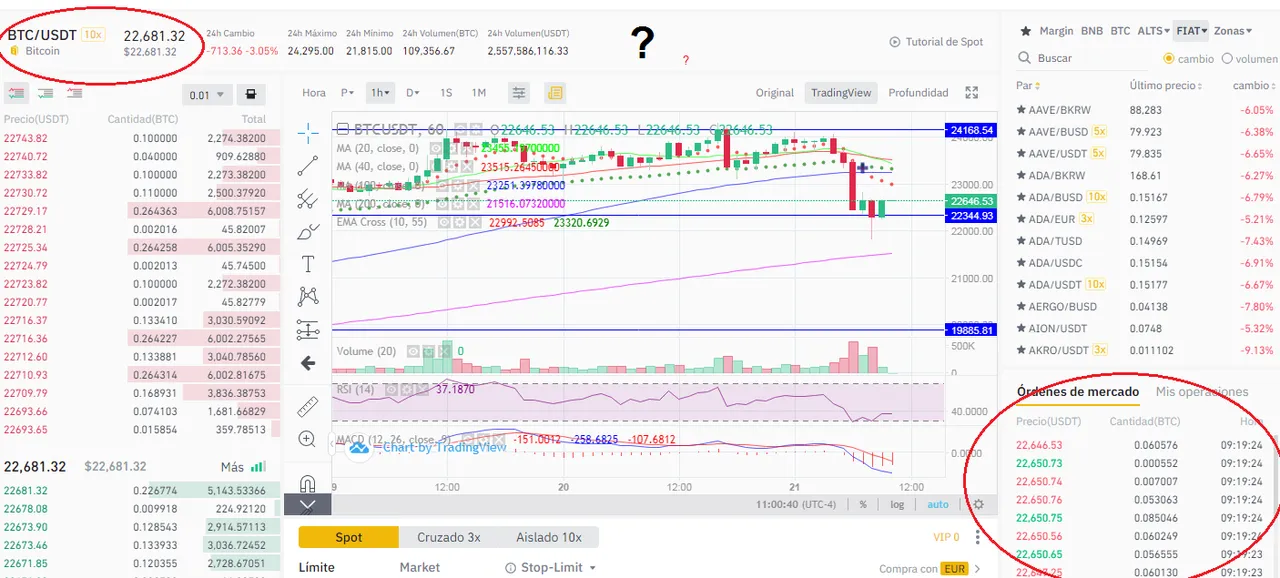Expand the Zonas dropdown
Screen dimensions: 1280x578
click(1232, 31)
